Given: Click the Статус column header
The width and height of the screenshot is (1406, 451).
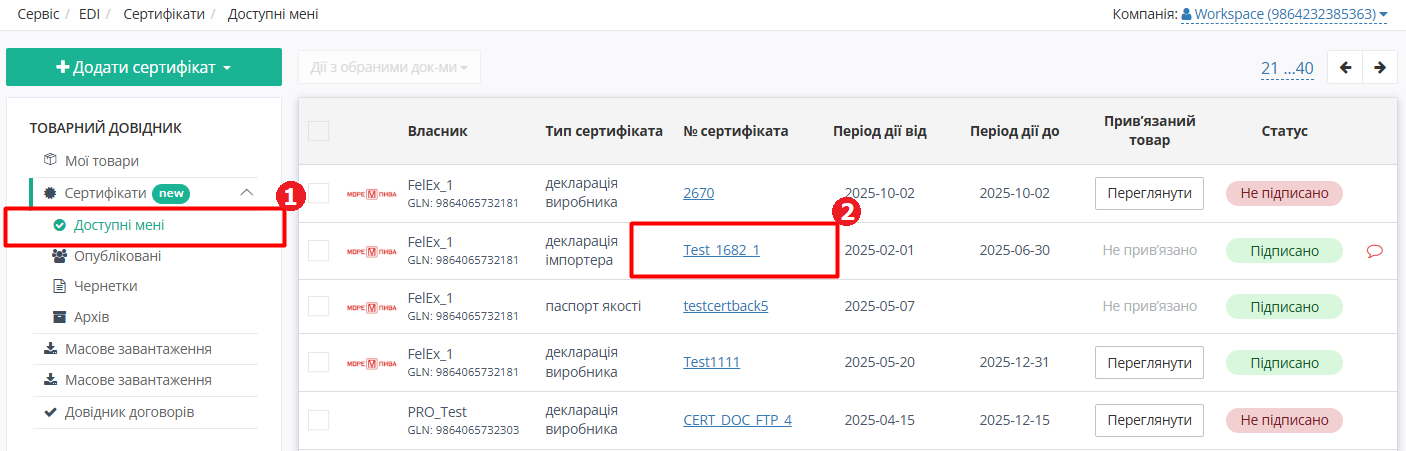Looking at the screenshot, I should 1284,131.
